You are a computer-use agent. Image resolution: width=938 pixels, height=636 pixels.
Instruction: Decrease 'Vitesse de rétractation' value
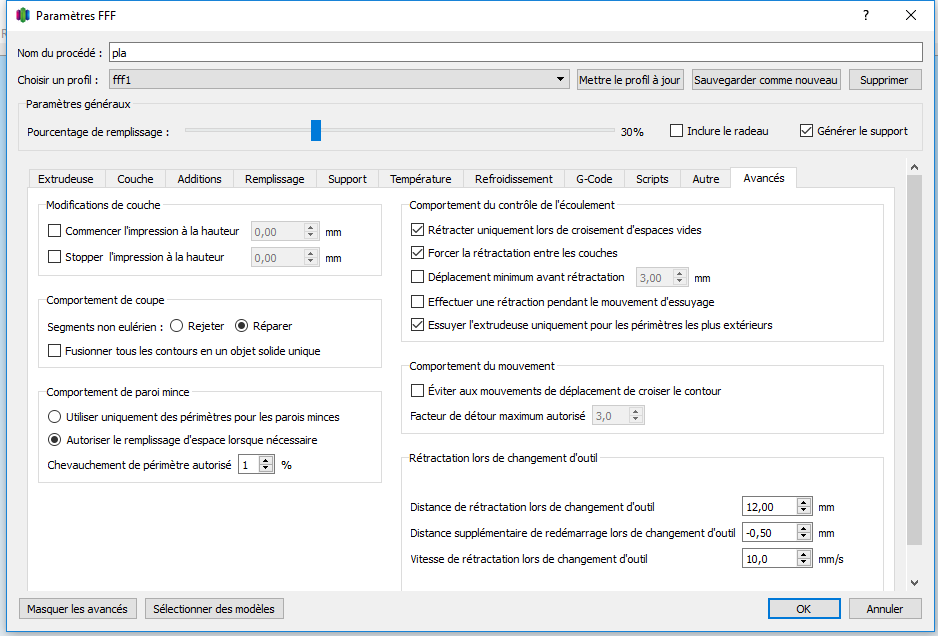804,562
